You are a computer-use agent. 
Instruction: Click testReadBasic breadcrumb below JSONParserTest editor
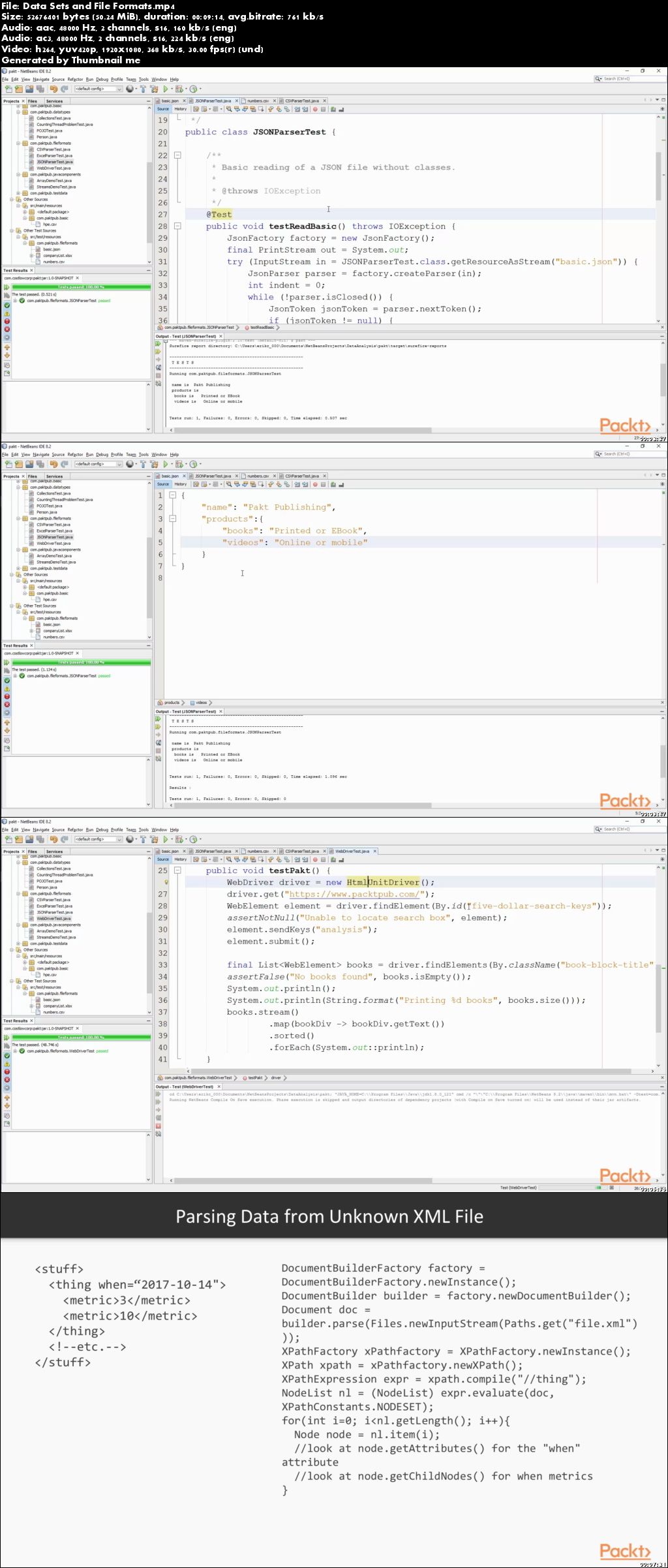[x=261, y=327]
